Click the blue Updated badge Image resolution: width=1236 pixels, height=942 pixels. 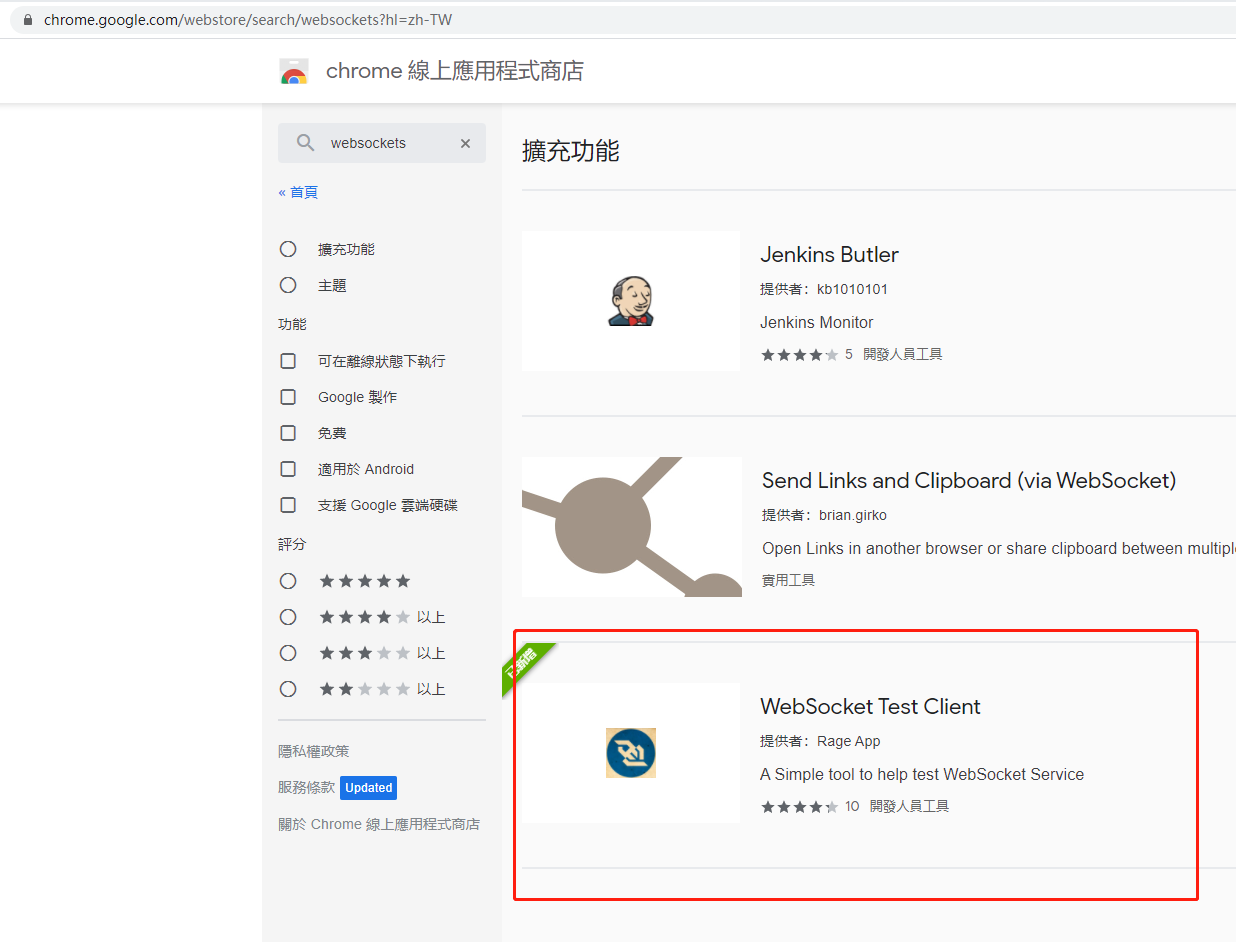pyautogui.click(x=368, y=788)
